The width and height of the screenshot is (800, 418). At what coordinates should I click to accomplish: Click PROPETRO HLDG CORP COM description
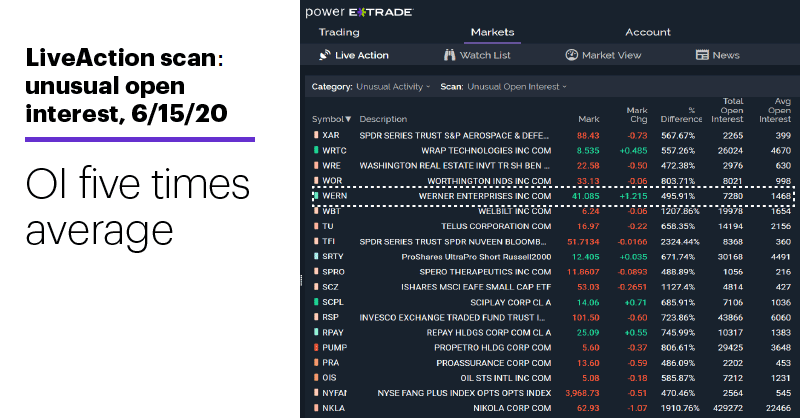pos(492,348)
